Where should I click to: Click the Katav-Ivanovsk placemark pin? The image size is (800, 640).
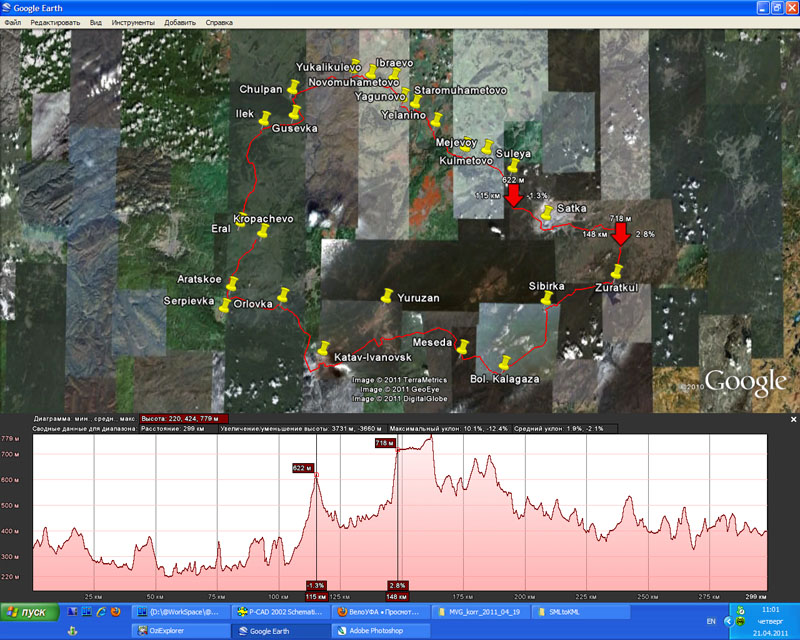click(x=323, y=349)
